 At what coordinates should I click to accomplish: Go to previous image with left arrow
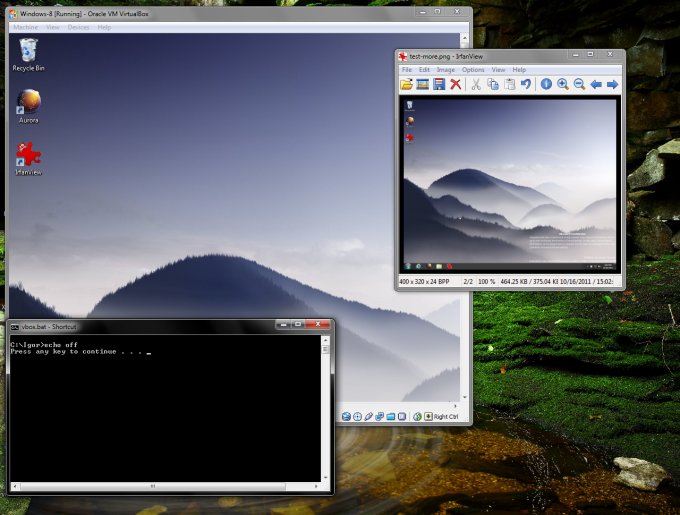click(596, 84)
